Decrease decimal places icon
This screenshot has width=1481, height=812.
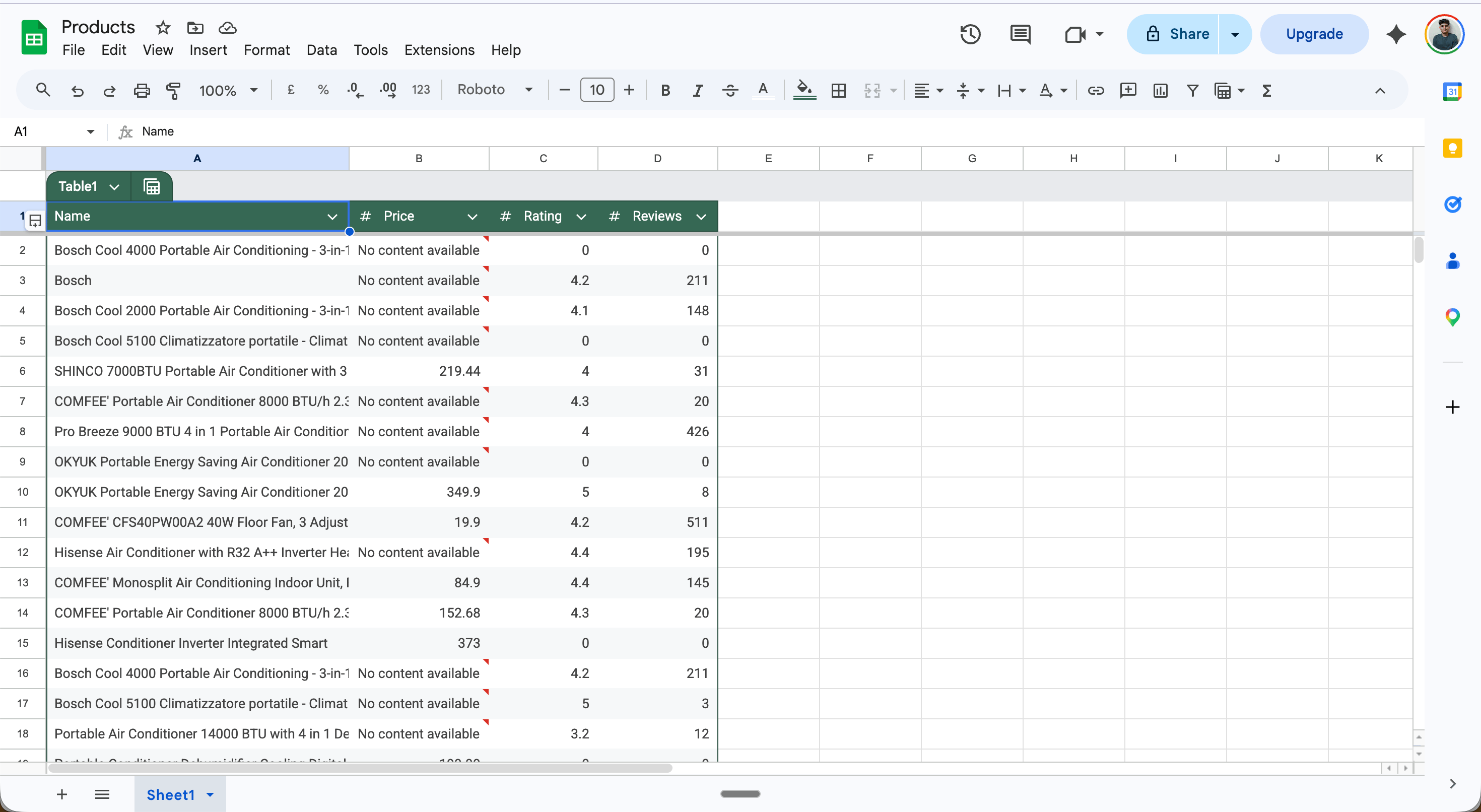355,90
